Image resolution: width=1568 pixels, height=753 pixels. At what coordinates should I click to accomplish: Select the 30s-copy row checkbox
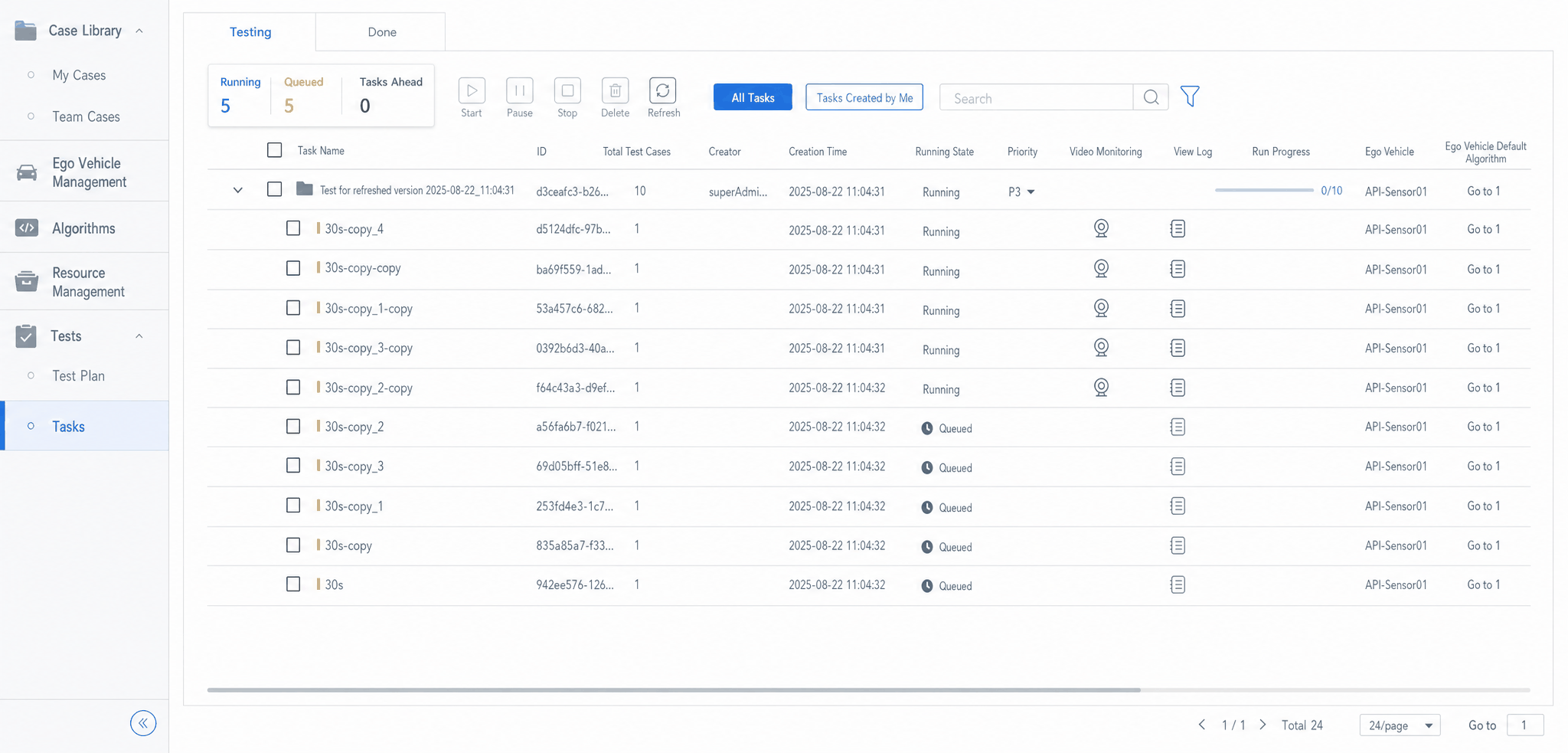pyautogui.click(x=293, y=545)
